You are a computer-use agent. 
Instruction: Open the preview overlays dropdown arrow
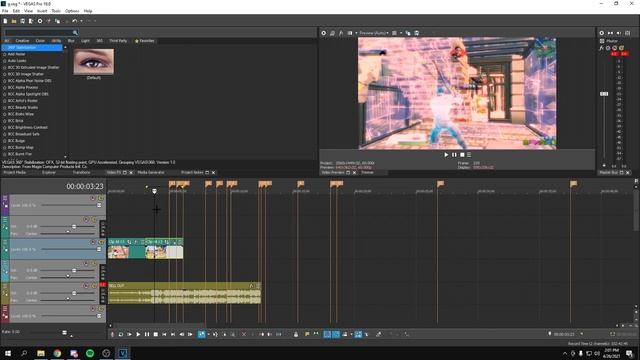(x=400, y=33)
